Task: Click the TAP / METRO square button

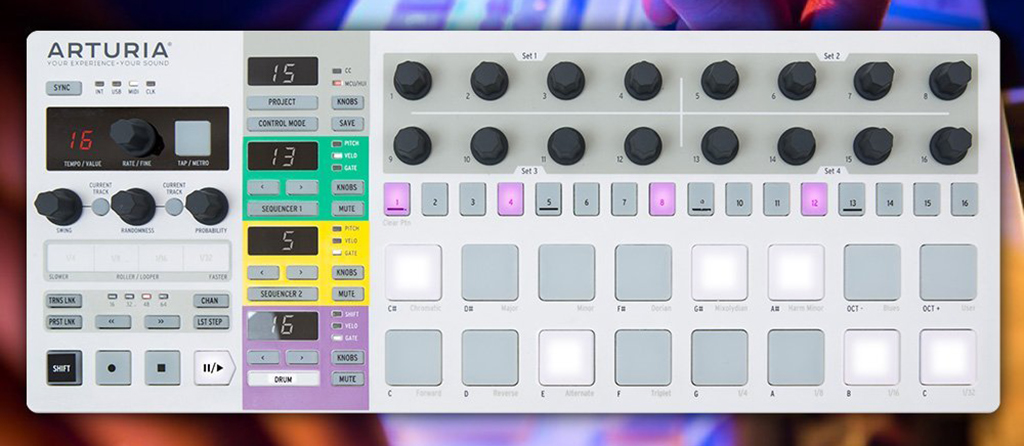Action: pos(193,138)
